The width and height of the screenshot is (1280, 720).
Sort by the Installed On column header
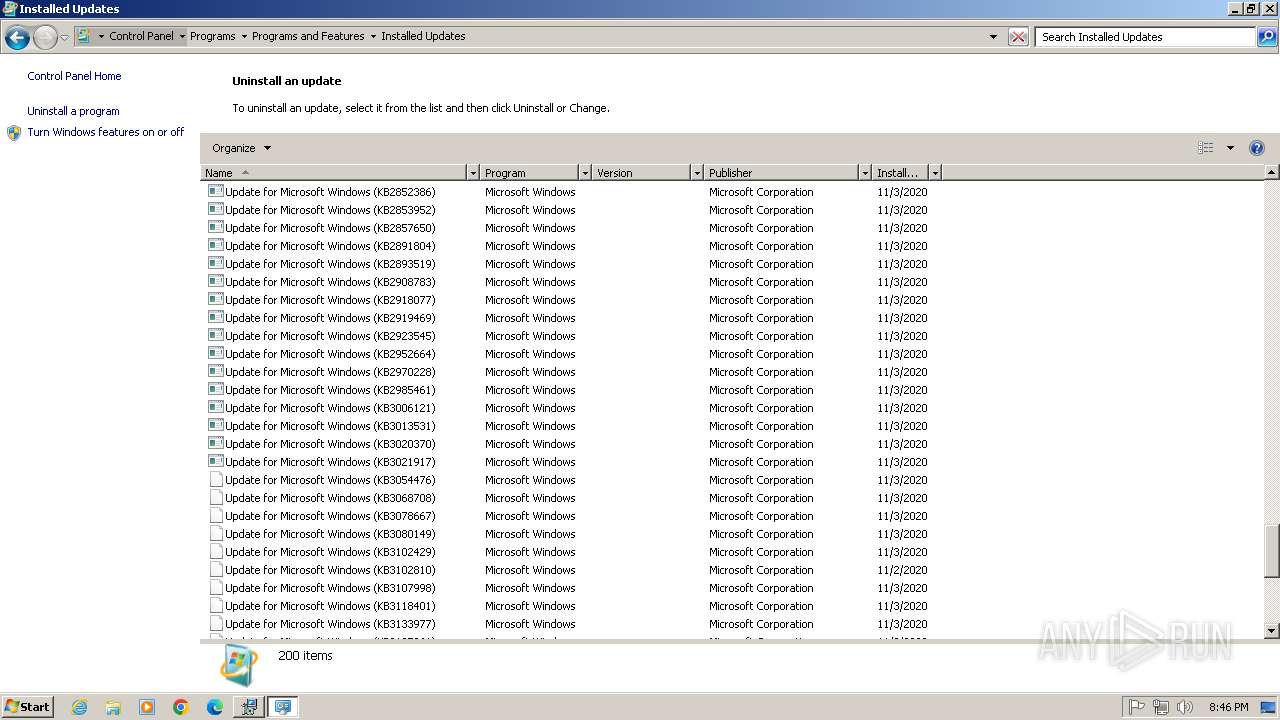tap(900, 173)
